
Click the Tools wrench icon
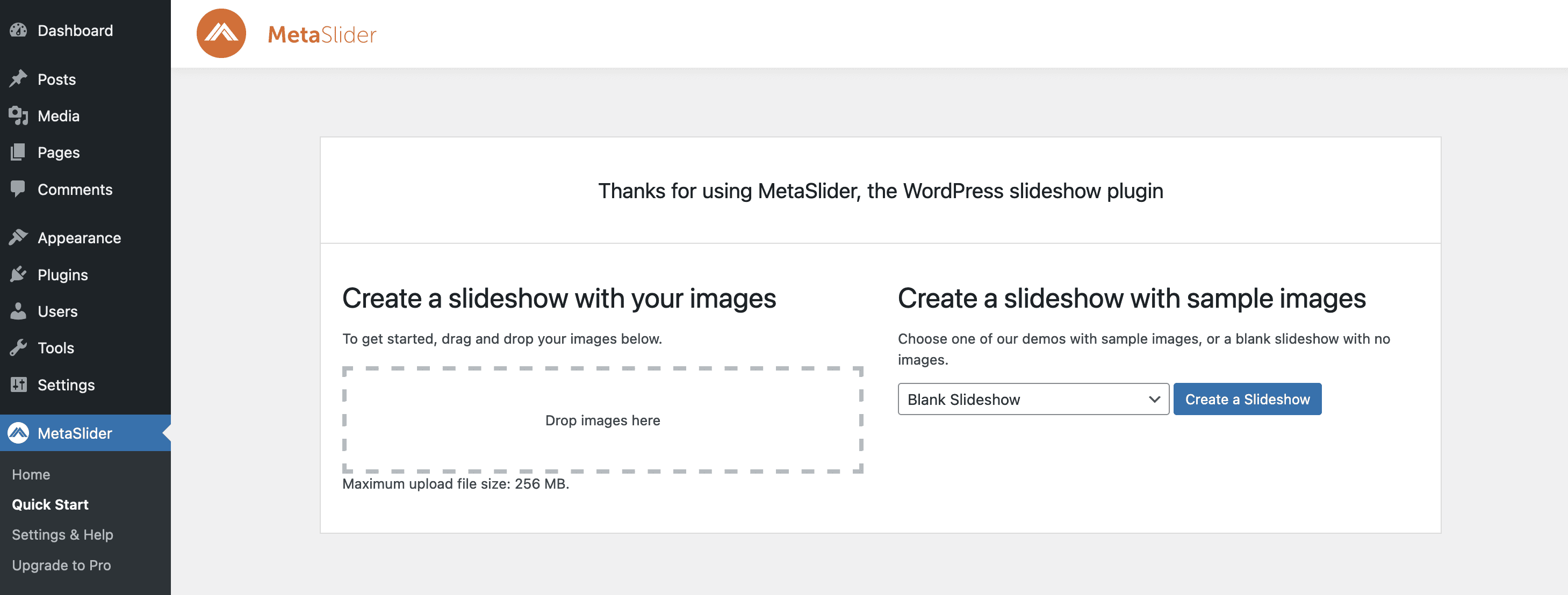[18, 347]
